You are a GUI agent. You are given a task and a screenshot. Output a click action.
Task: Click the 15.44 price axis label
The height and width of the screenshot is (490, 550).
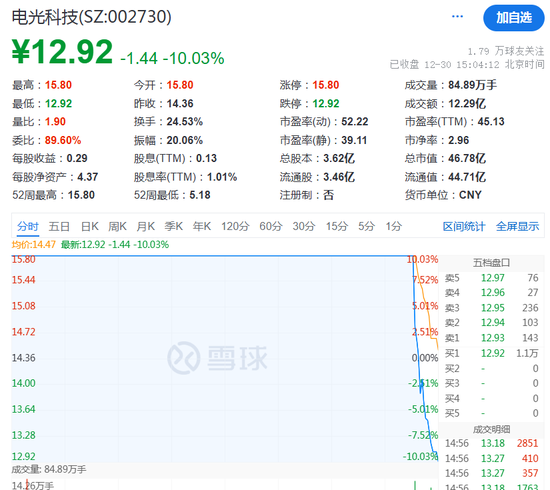(24, 280)
